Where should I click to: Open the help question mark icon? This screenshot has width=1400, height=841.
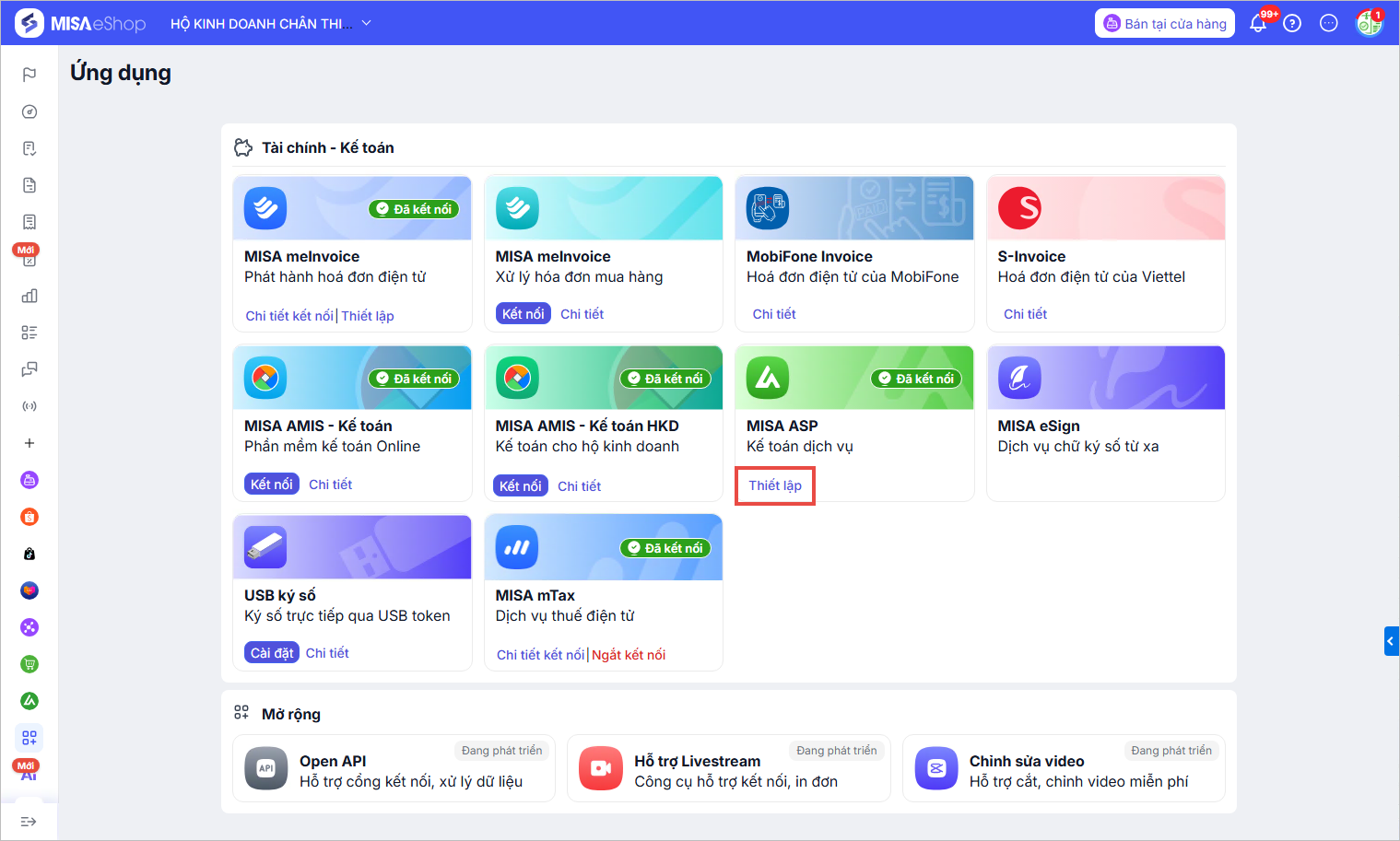1292,23
